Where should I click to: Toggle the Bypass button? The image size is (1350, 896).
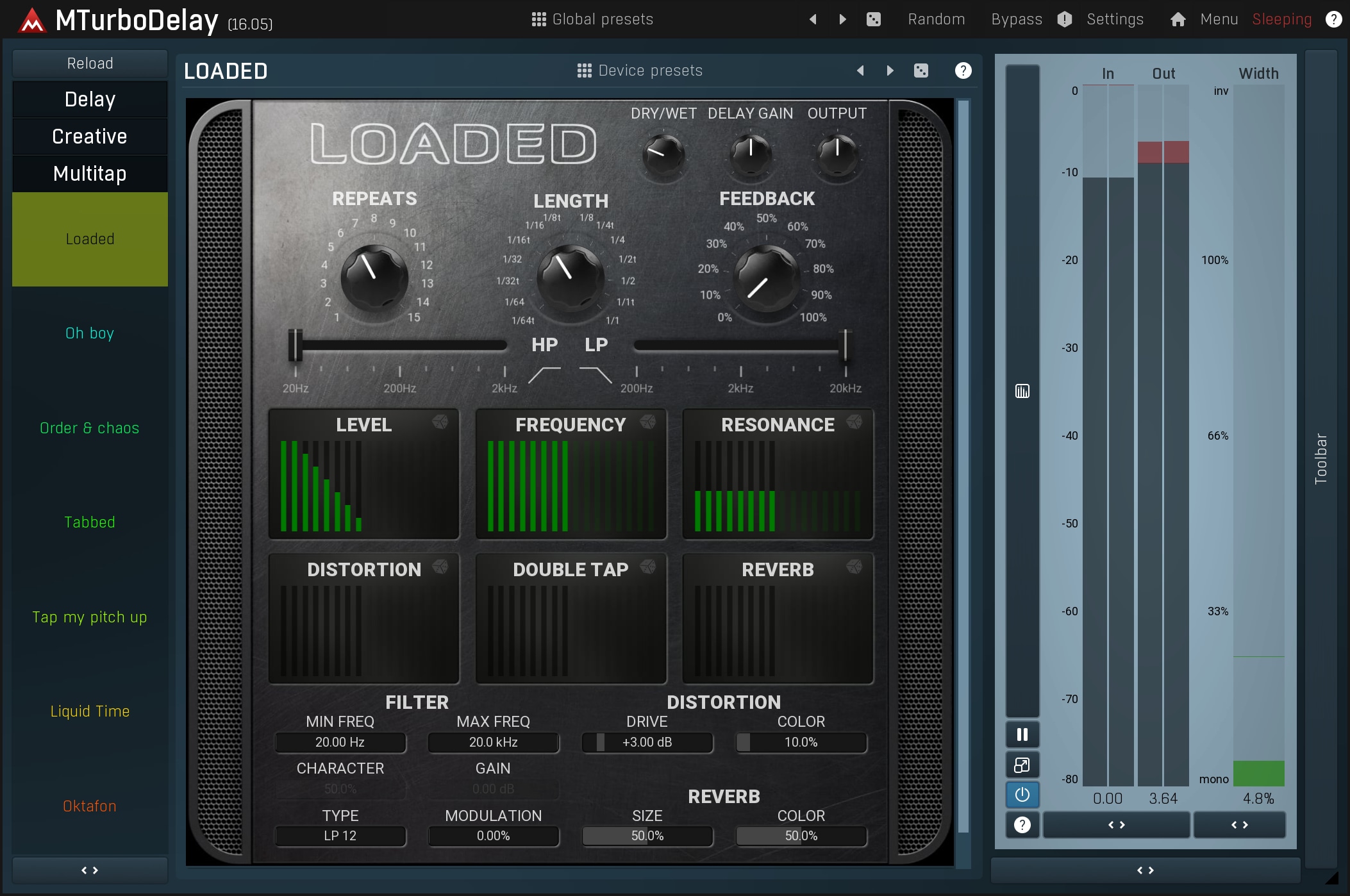[1017, 19]
